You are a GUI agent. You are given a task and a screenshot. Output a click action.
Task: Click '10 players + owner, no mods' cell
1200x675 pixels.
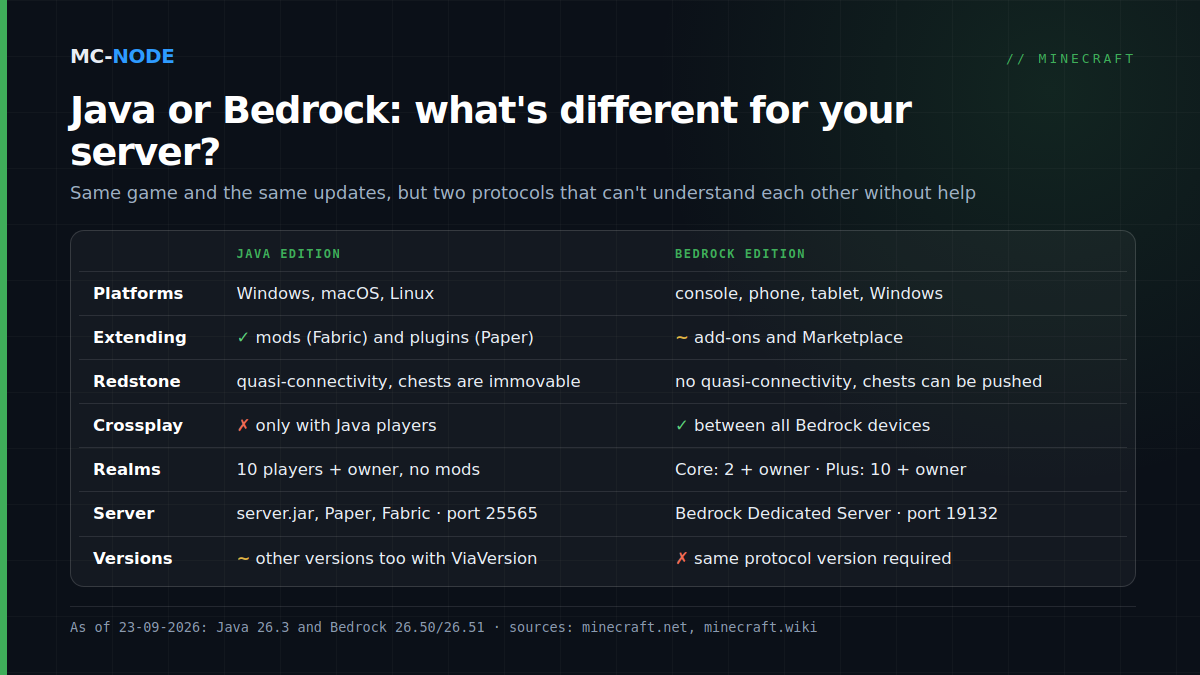358,470
